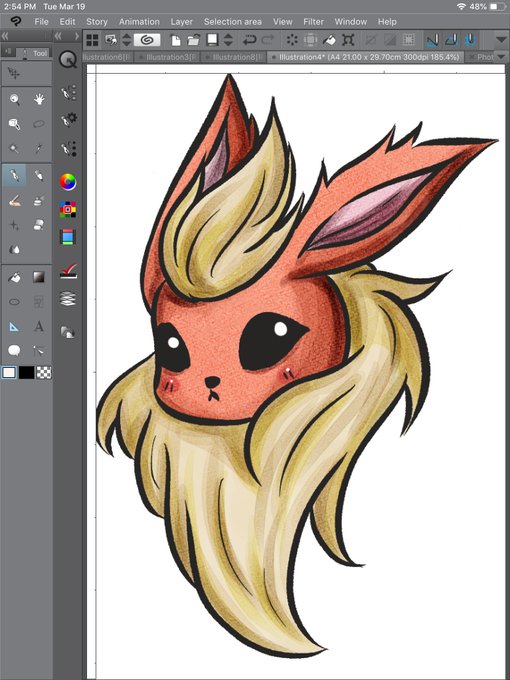Viewport: 510px width, 680px height.
Task: Select the Eraser tool
Action: [39, 225]
